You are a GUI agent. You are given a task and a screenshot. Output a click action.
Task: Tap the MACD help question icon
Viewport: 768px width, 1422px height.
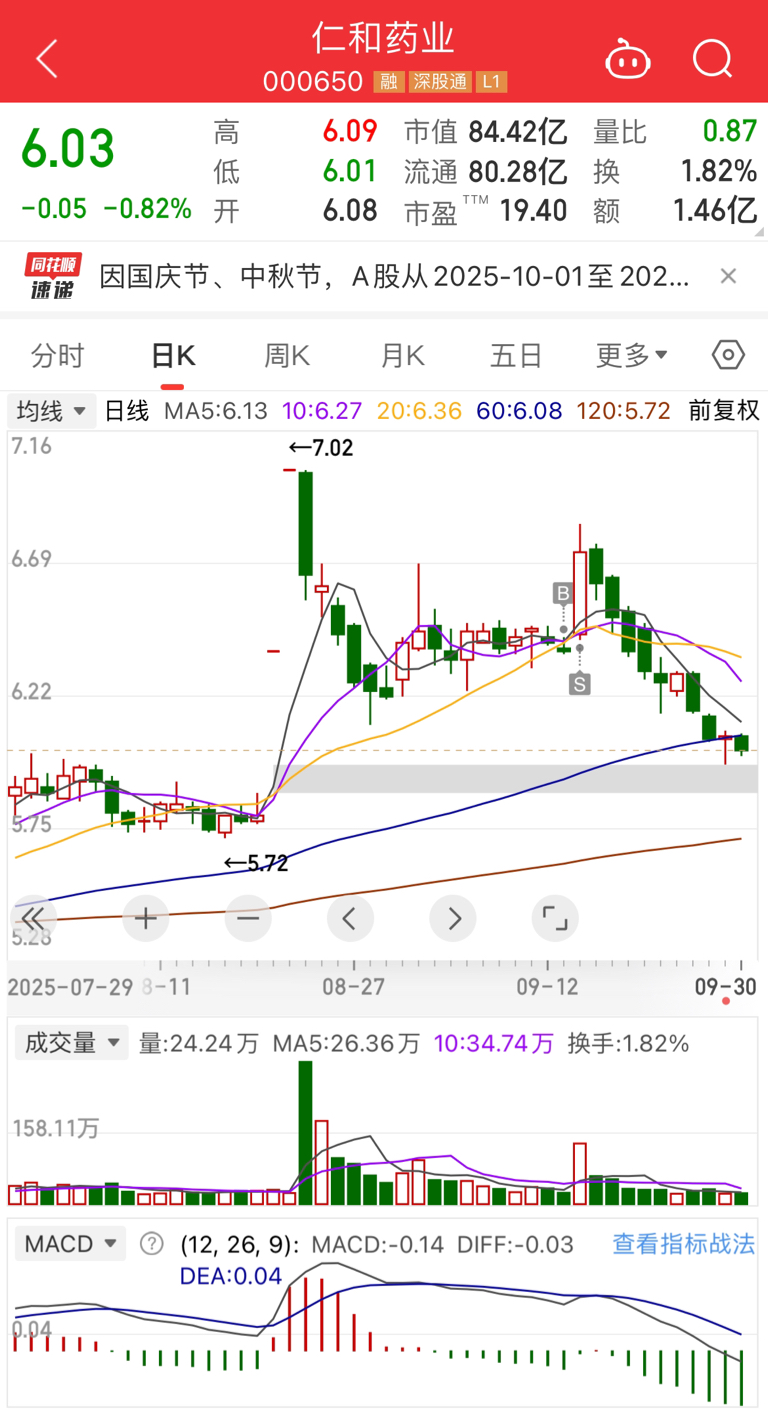[x=151, y=1244]
